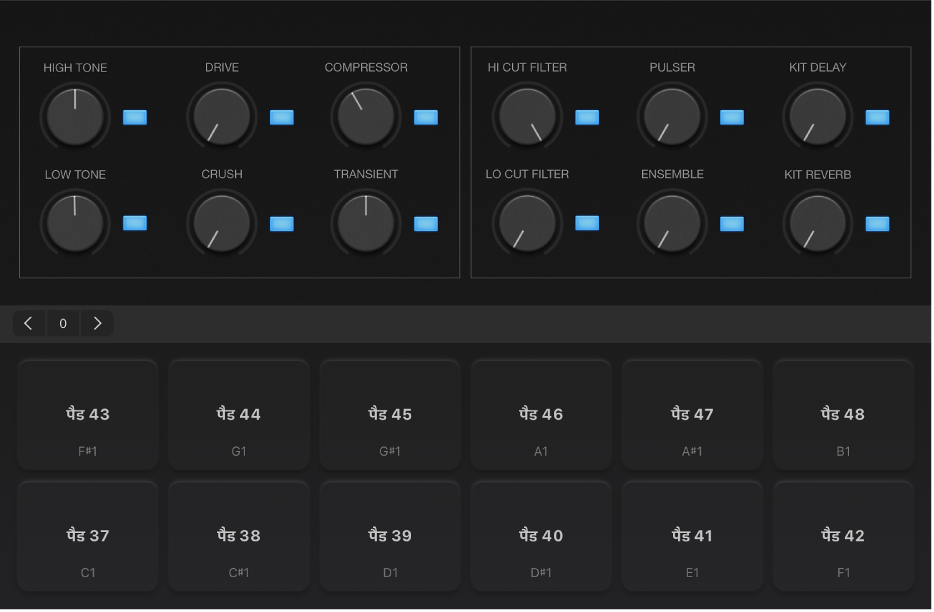Trigger पैड 45 (G#1)
934x612 pixels.
coord(390,415)
